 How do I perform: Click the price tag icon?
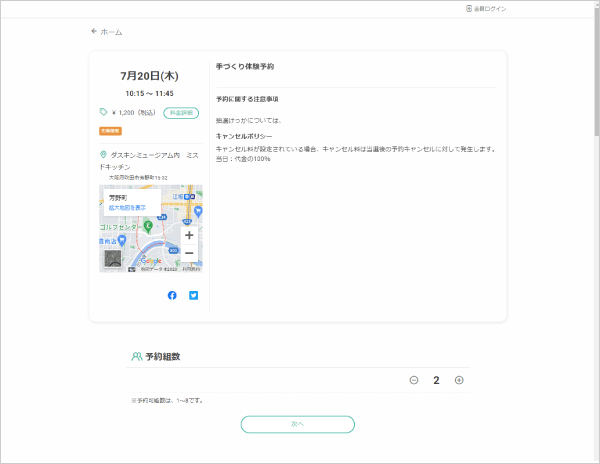click(x=103, y=112)
